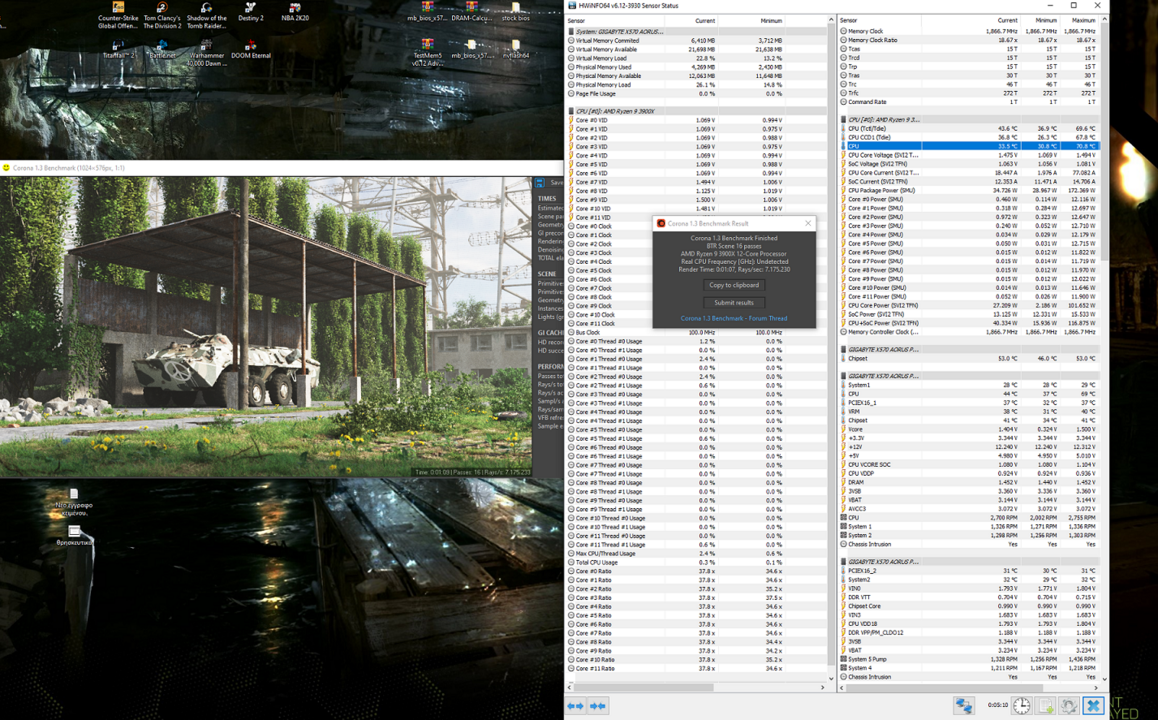Click the Corona Benchmark smiley window icon
This screenshot has height=720, width=1158.
[7, 168]
